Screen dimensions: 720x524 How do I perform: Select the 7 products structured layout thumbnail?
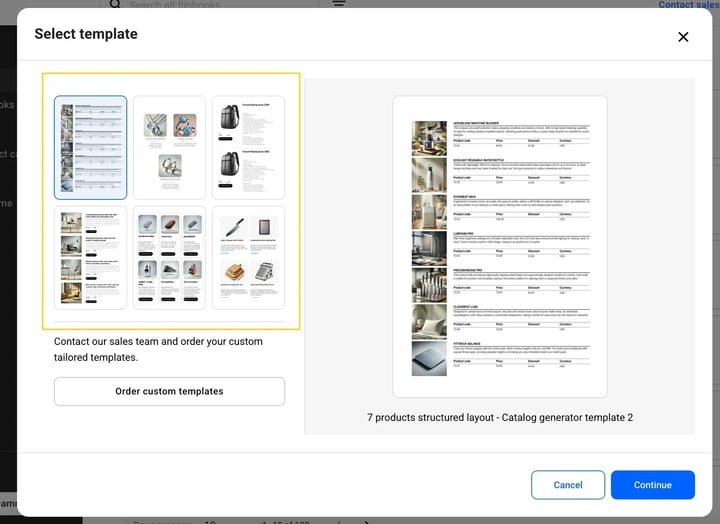pos(90,147)
